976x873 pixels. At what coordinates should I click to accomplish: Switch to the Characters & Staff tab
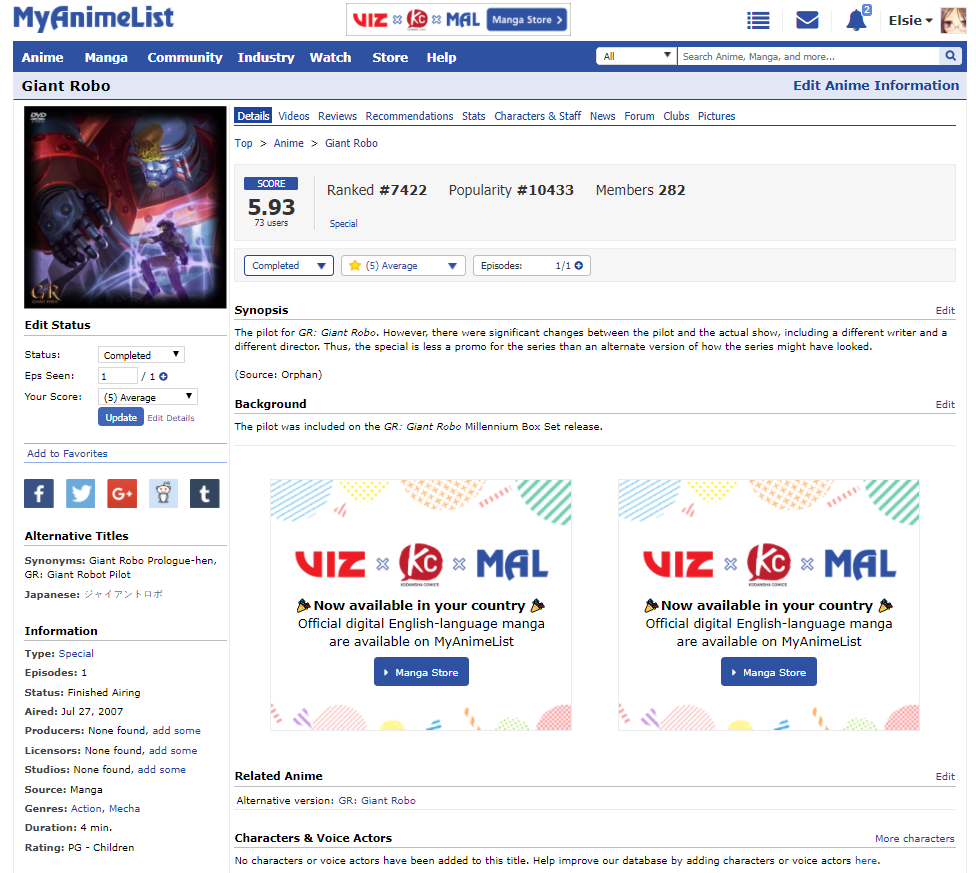pyautogui.click(x=538, y=116)
